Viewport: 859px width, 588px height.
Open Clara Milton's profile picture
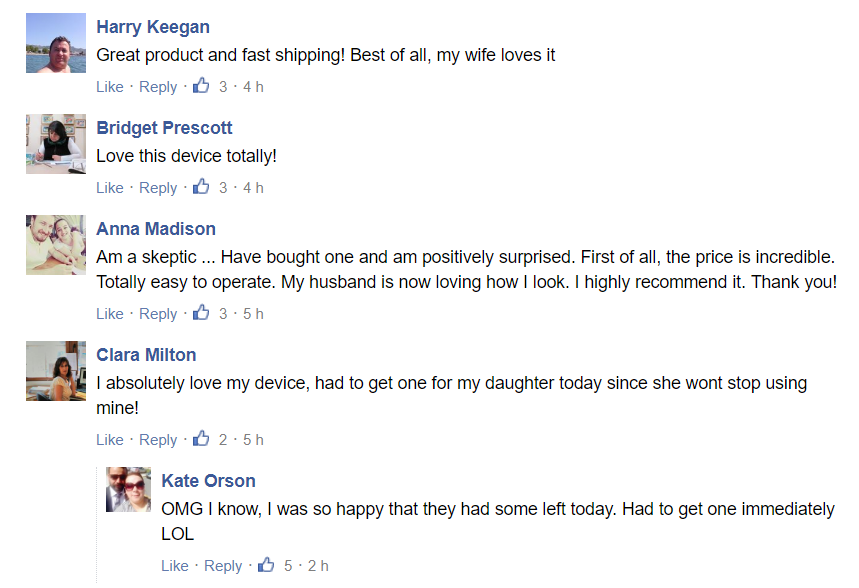click(56, 371)
